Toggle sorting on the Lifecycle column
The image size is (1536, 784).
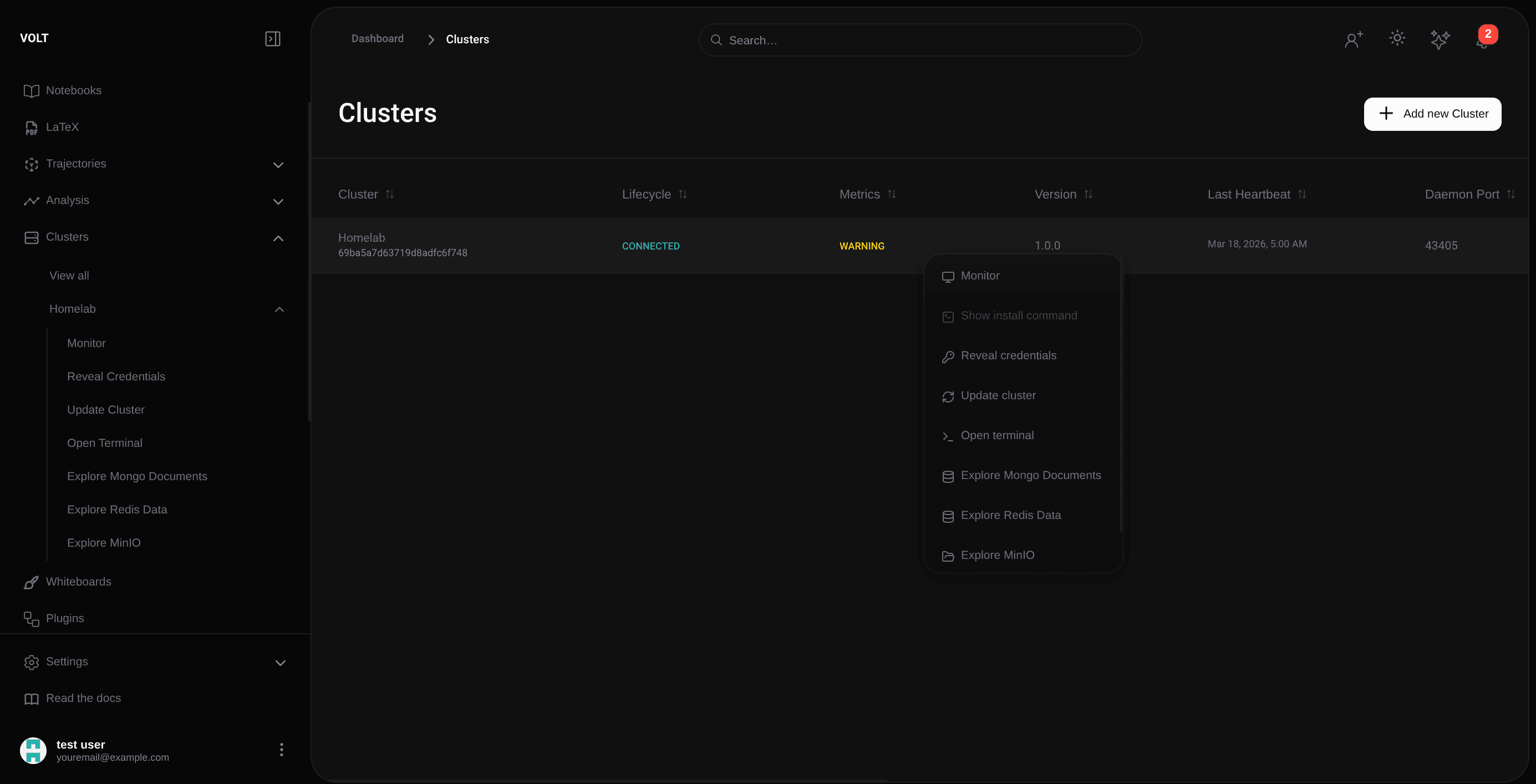click(684, 194)
